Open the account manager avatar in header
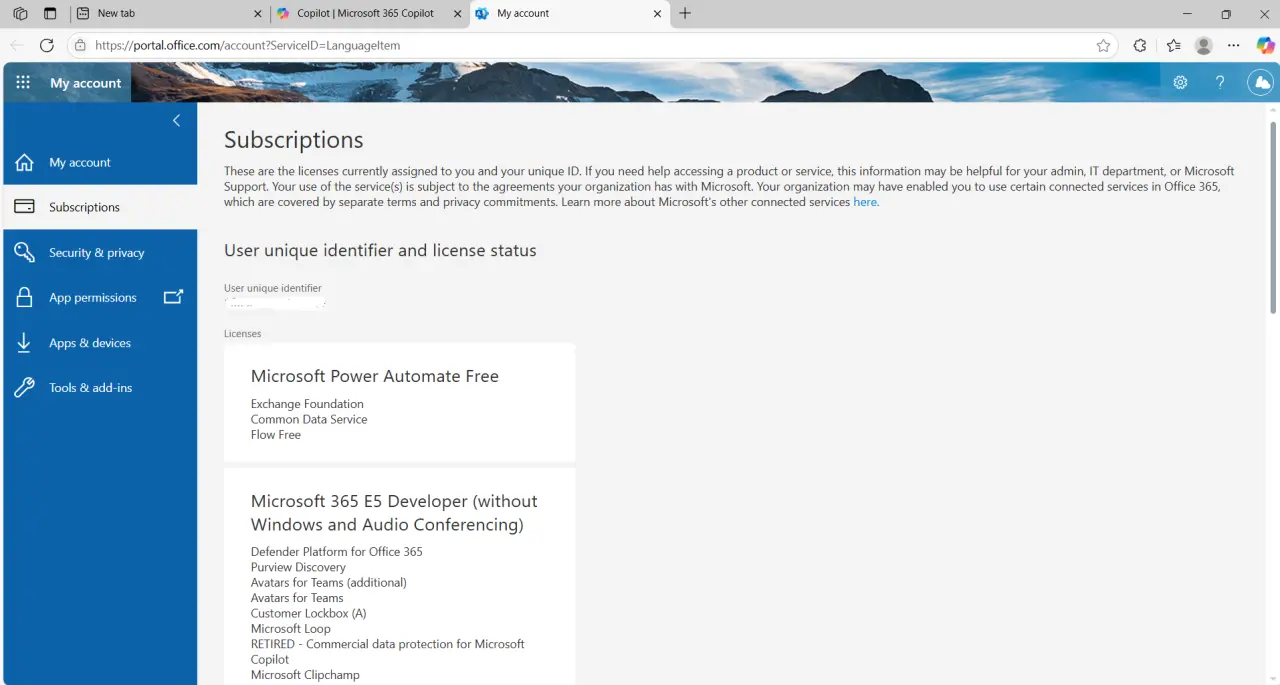This screenshot has width=1280, height=685. 1262,83
